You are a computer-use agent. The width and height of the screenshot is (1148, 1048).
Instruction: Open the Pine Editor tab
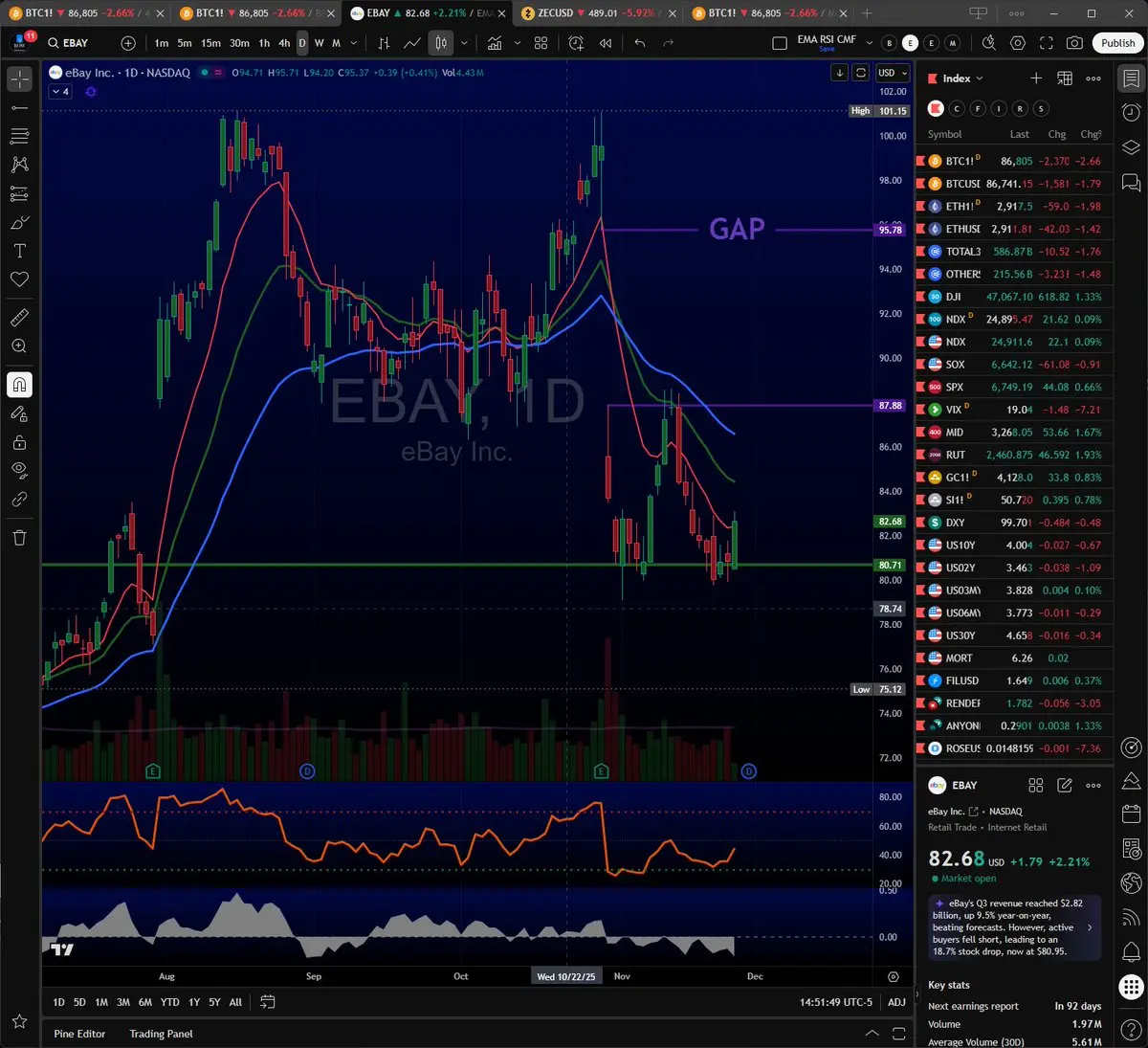click(79, 1034)
